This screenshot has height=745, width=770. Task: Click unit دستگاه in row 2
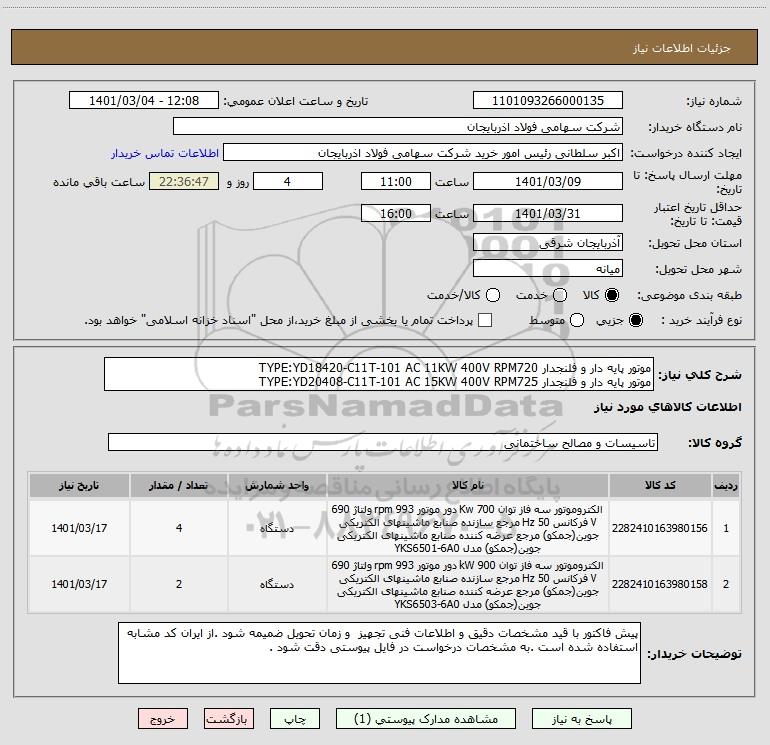(x=277, y=584)
